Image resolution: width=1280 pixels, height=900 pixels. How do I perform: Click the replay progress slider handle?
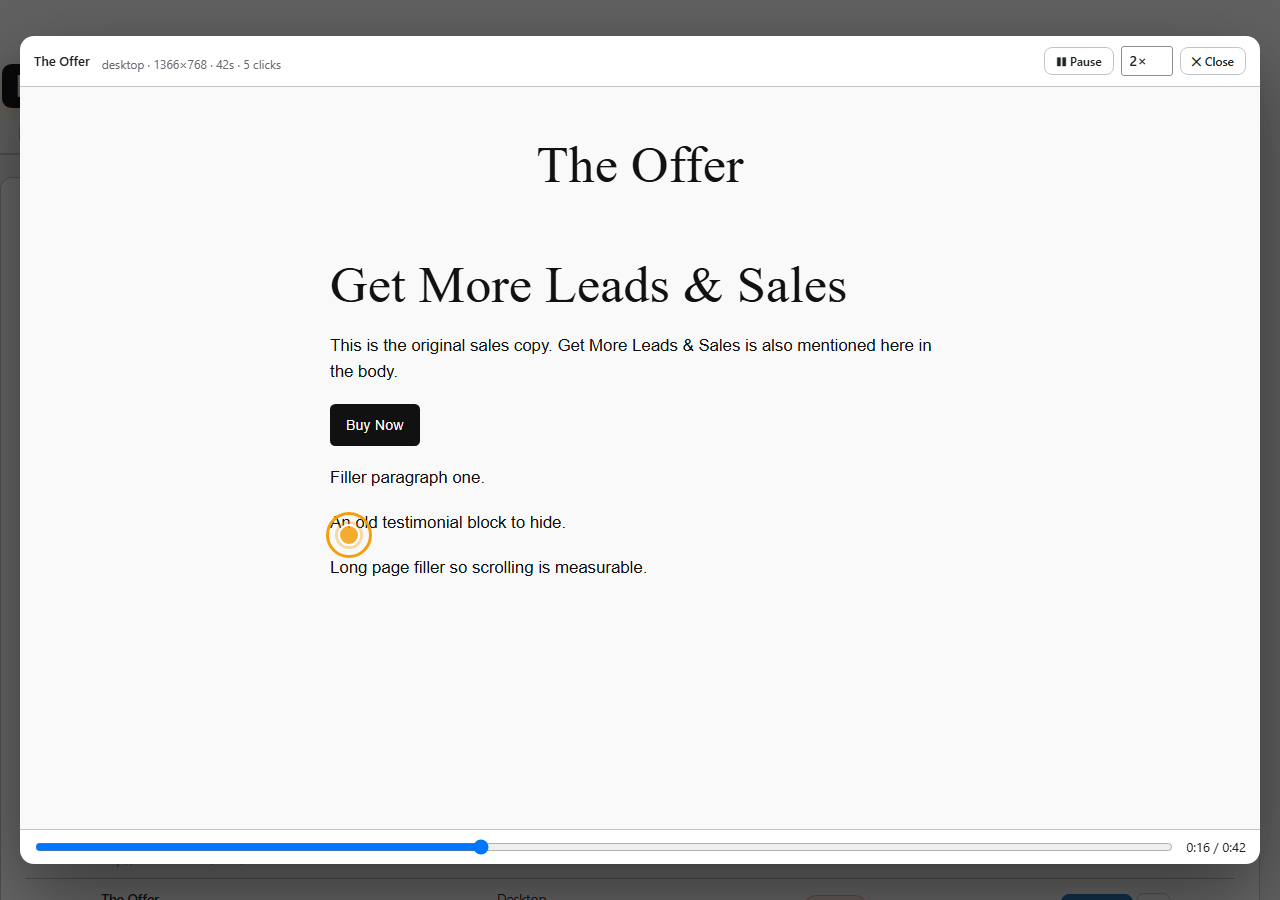(x=481, y=847)
